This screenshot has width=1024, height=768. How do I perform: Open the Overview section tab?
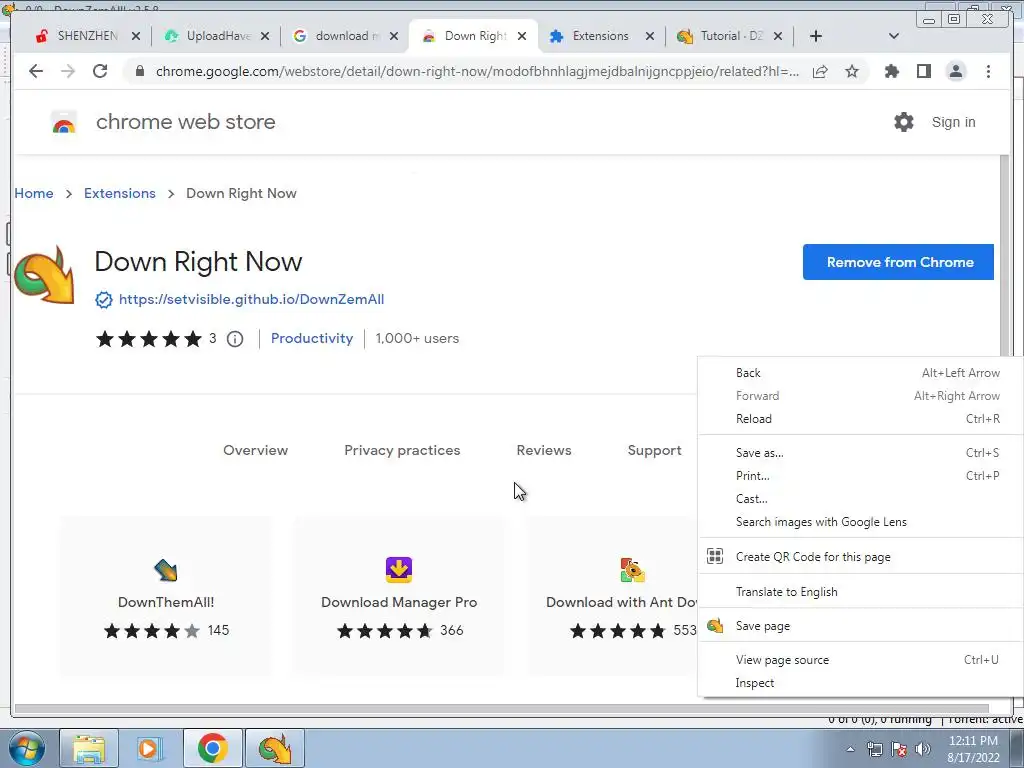tap(255, 451)
